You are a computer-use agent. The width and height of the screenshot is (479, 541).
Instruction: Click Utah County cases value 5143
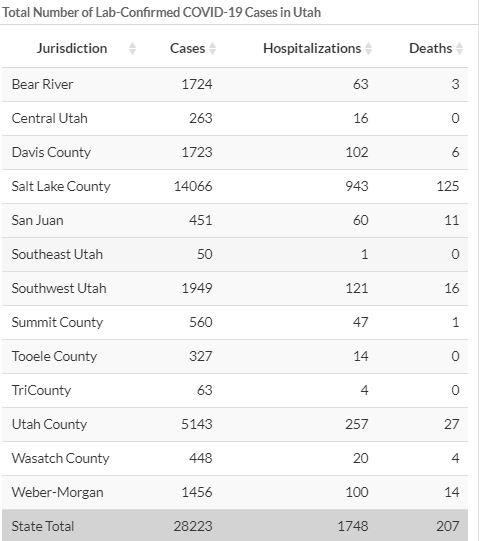pos(197,424)
